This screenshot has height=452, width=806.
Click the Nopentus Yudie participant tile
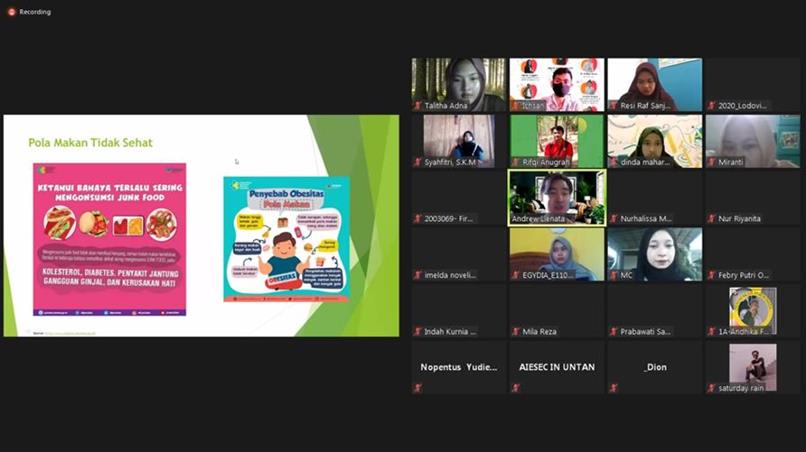point(458,367)
